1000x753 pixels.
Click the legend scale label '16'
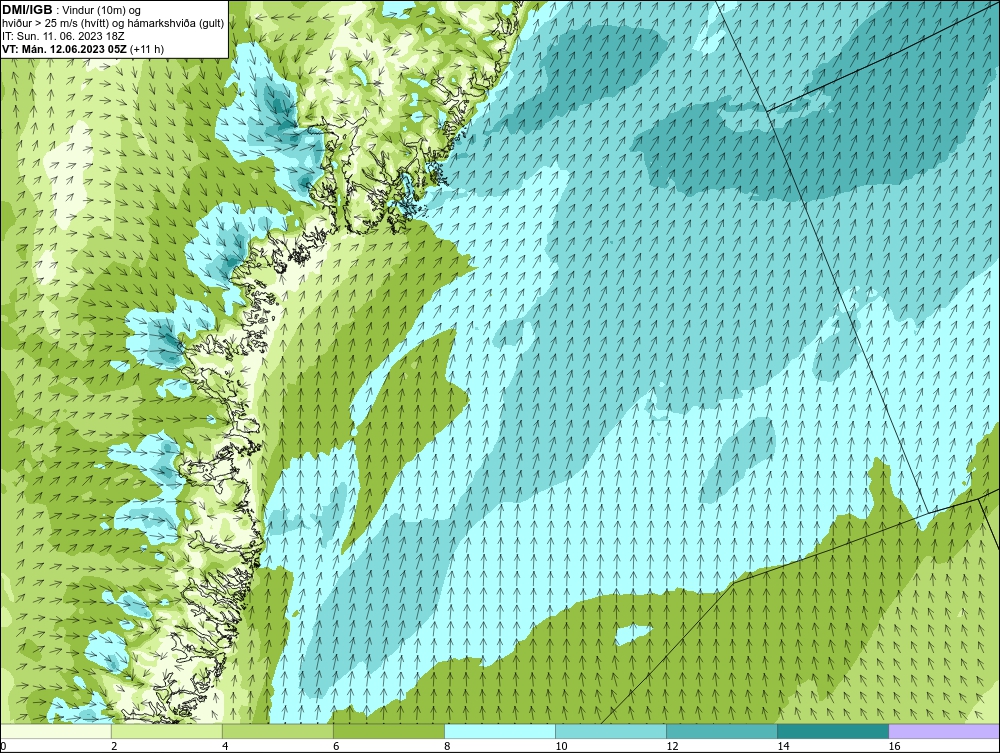tap(894, 746)
